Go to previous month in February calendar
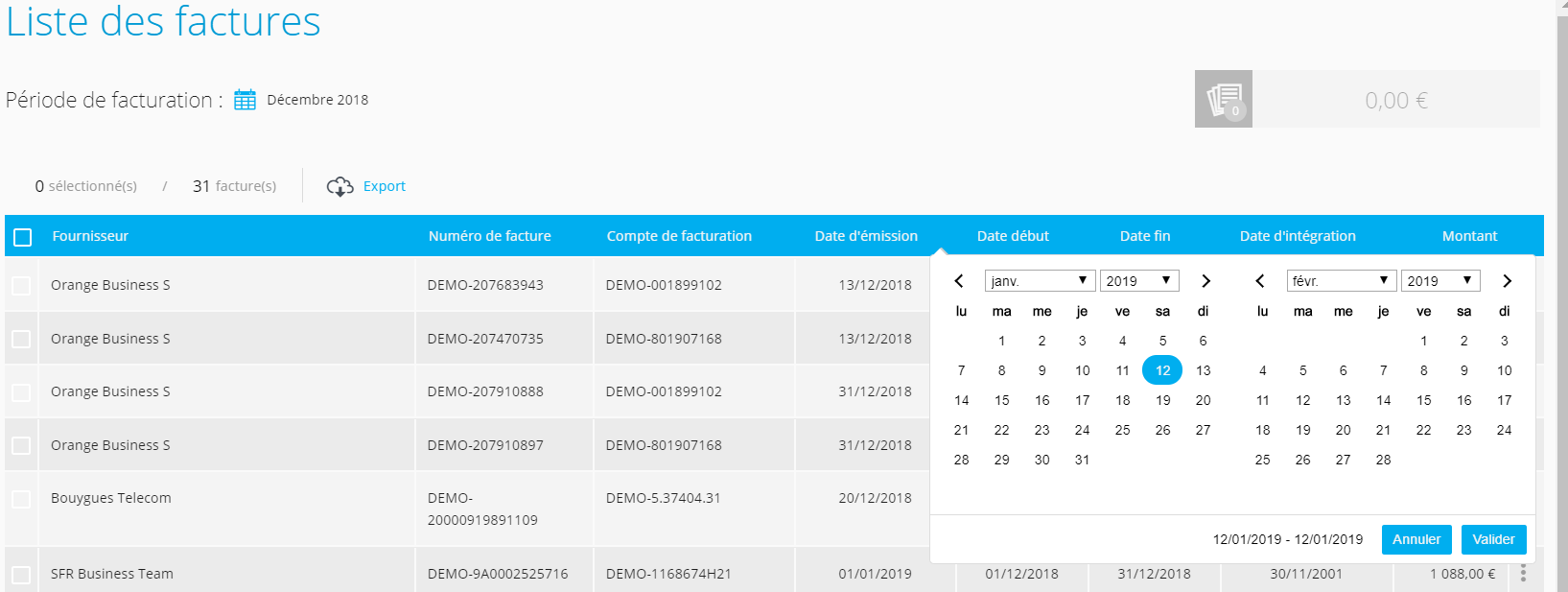1568x592 pixels. [1260, 281]
